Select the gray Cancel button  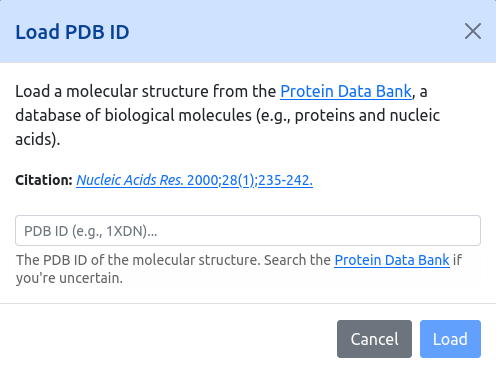(374, 339)
